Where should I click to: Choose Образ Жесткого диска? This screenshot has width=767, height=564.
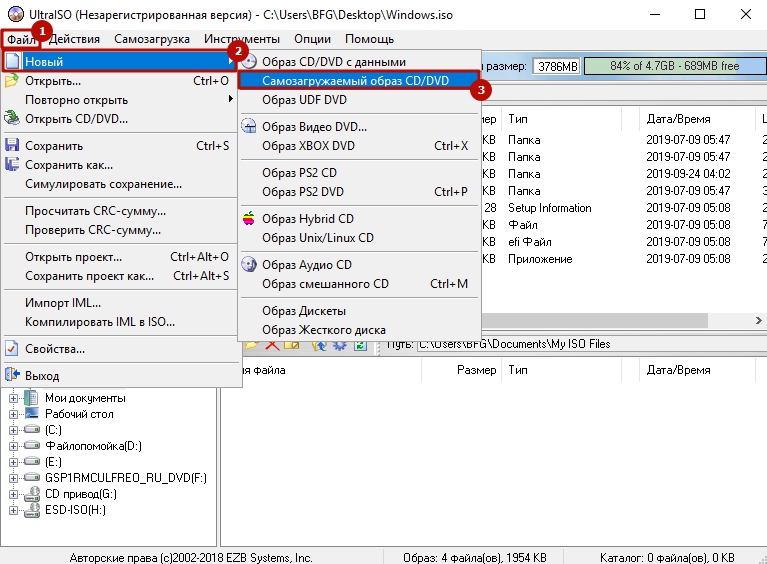point(359,330)
